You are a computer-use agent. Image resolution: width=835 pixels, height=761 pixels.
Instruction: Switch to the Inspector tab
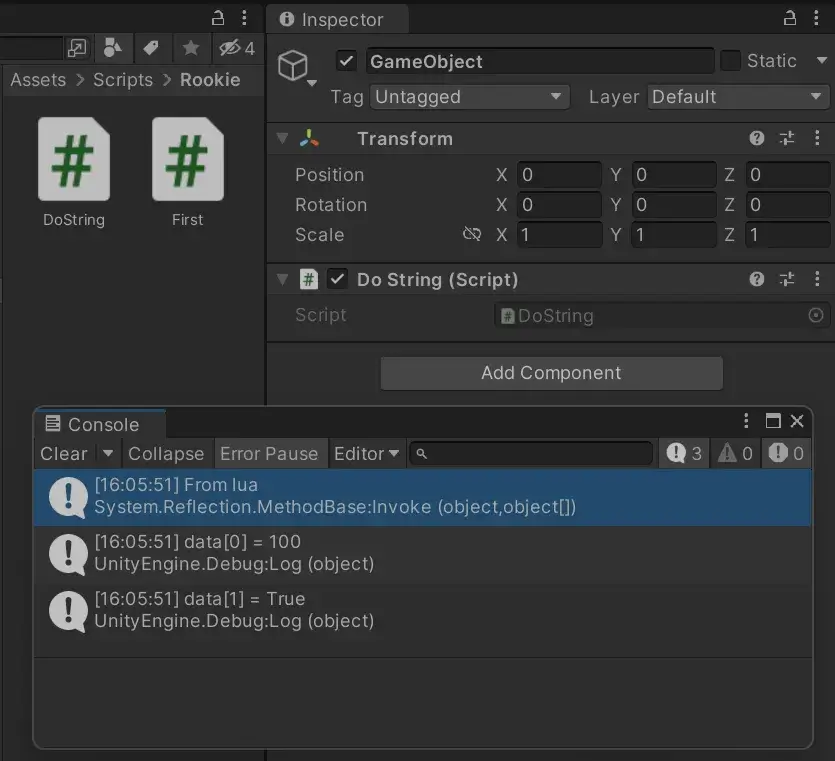tap(338, 20)
